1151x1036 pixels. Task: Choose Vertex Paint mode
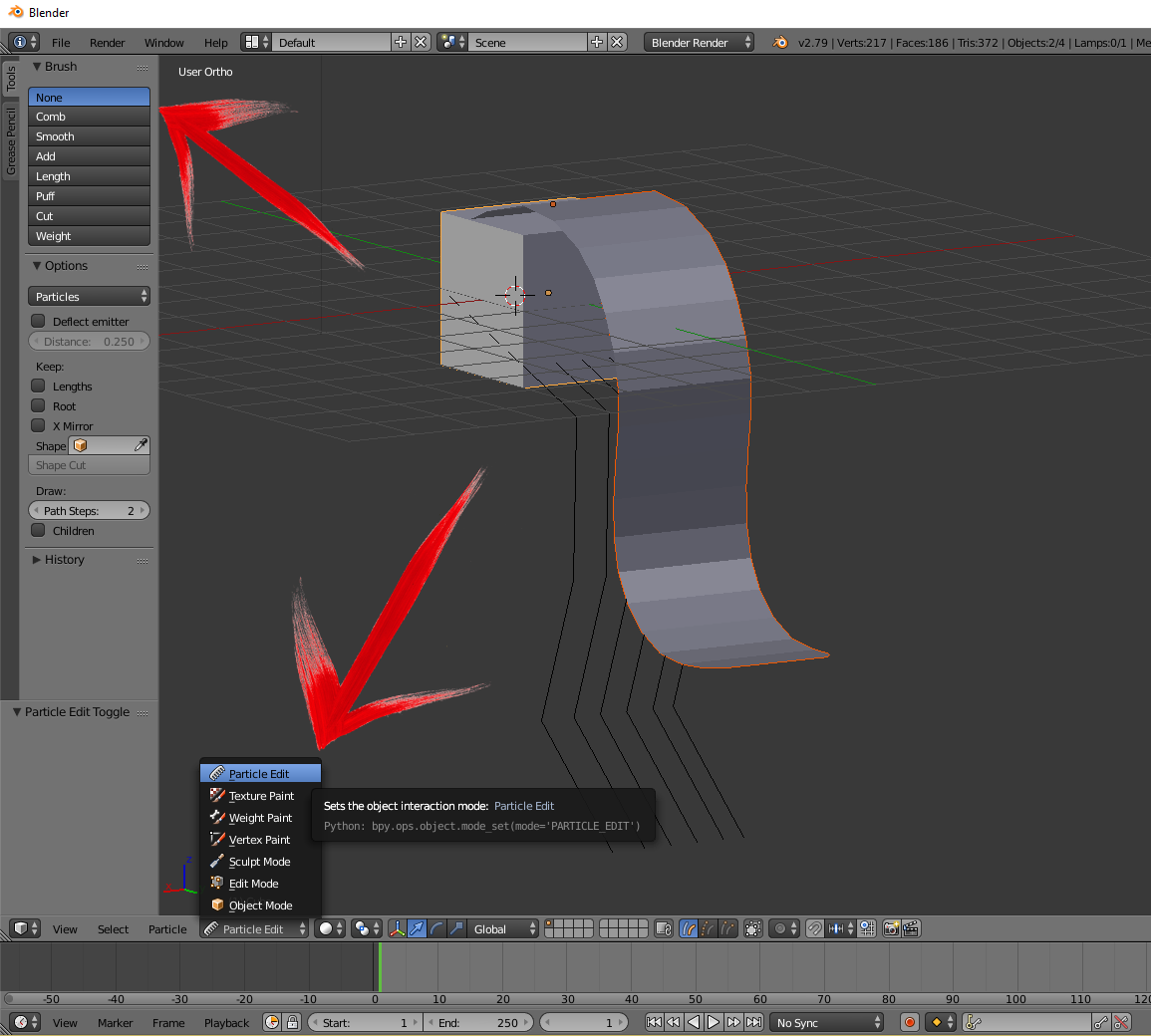pyautogui.click(x=260, y=840)
